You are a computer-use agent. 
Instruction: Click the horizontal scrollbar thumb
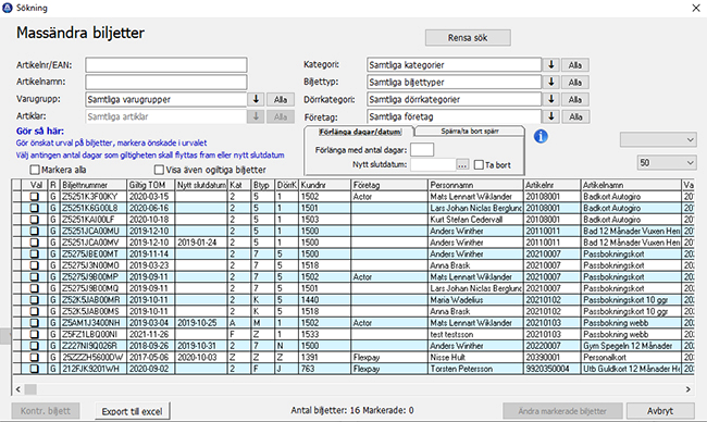point(31,389)
